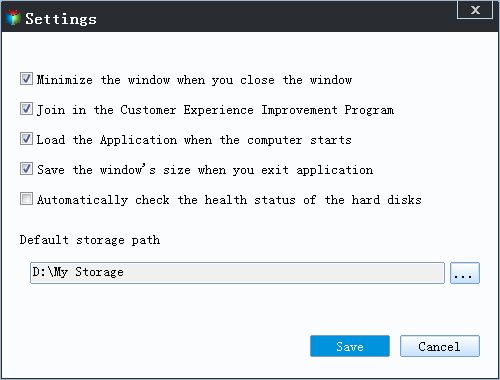Image resolution: width=500 pixels, height=380 pixels.
Task: Click the 'Default storage path' label
Action: (x=90, y=240)
